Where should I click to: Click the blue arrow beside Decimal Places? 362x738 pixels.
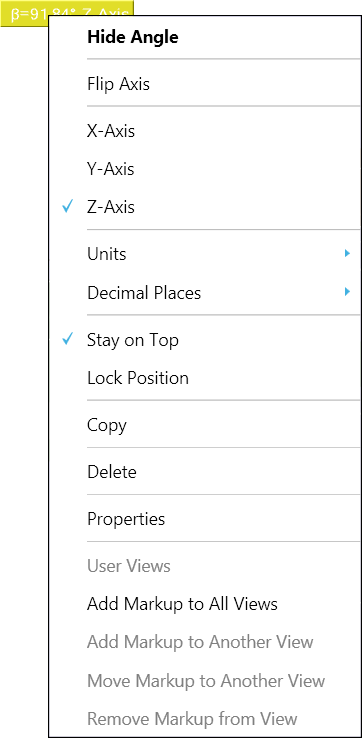(x=347, y=292)
